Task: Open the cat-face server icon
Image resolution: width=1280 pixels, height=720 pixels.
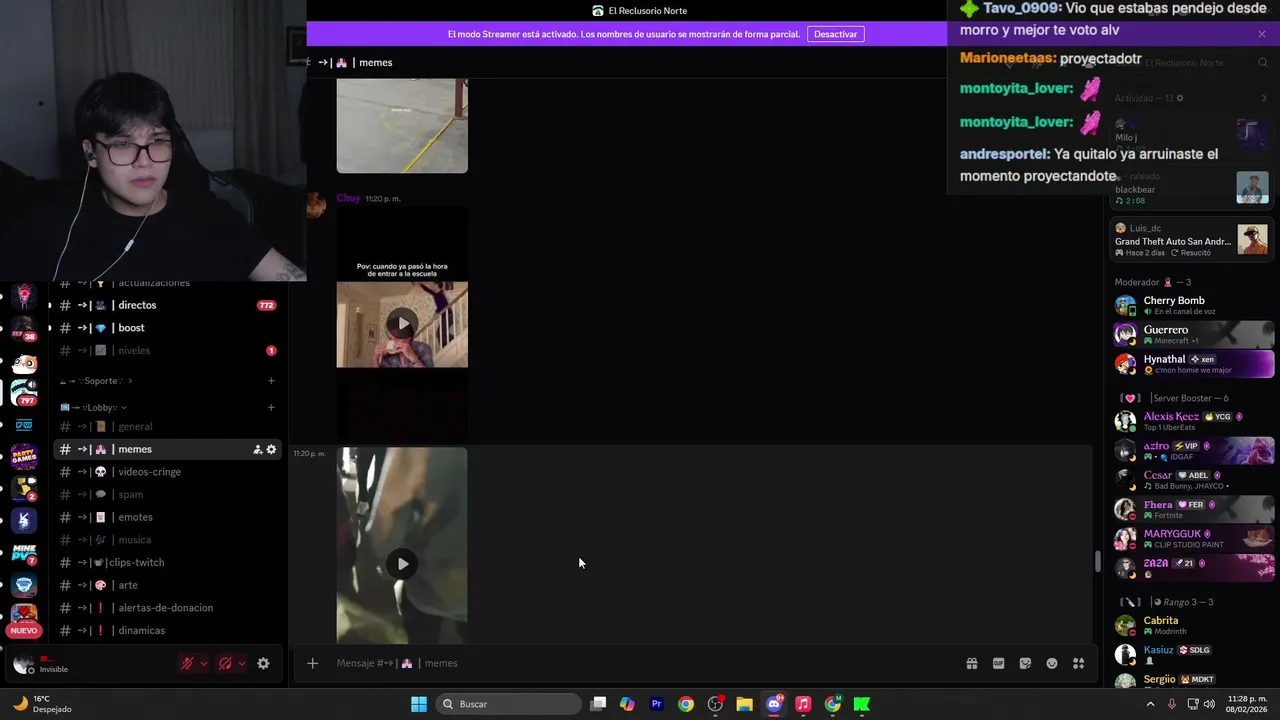Action: 24,363
